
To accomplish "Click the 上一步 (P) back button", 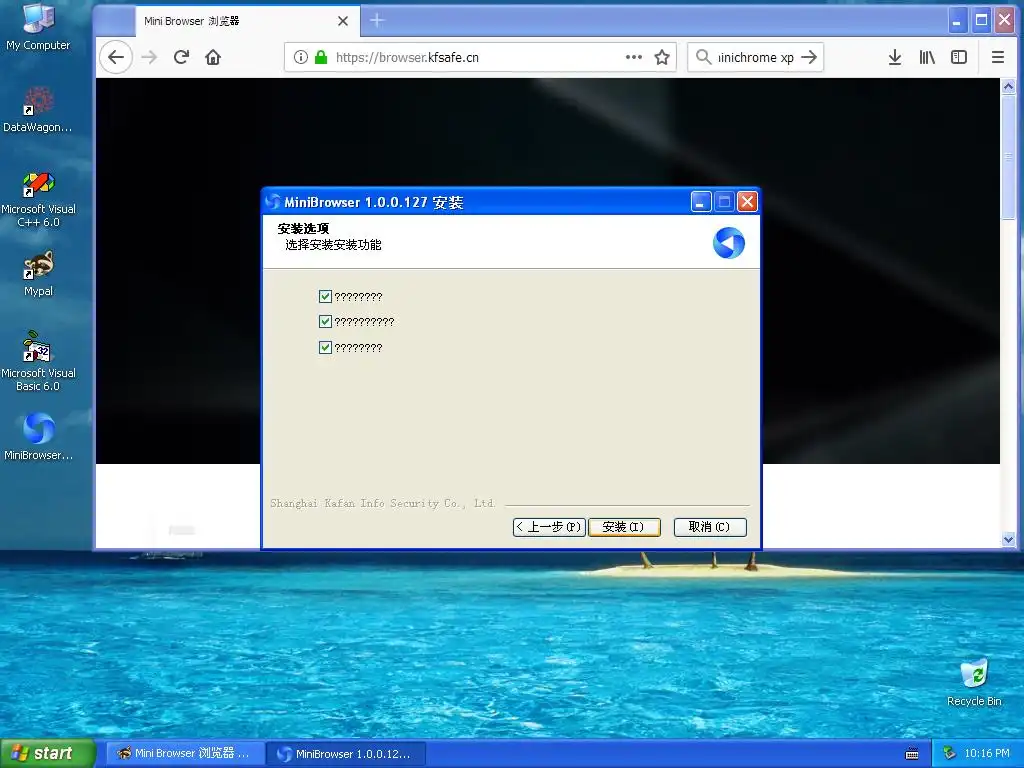I will (549, 527).
